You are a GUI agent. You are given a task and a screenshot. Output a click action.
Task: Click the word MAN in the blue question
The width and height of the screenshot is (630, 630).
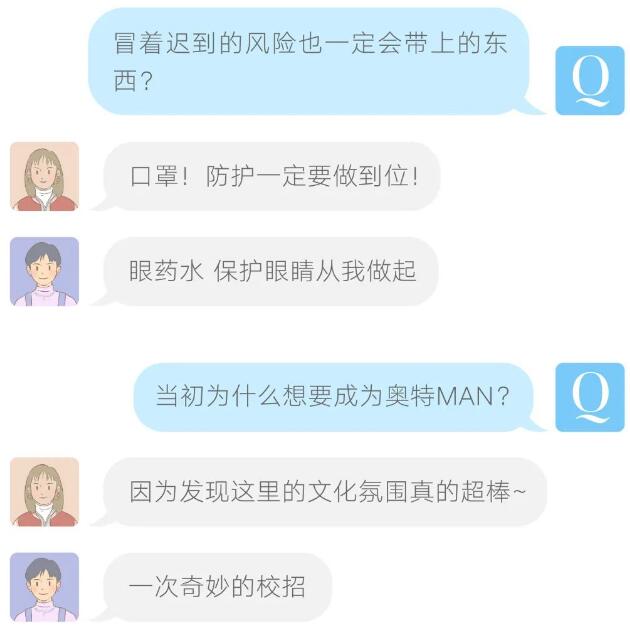465,396
